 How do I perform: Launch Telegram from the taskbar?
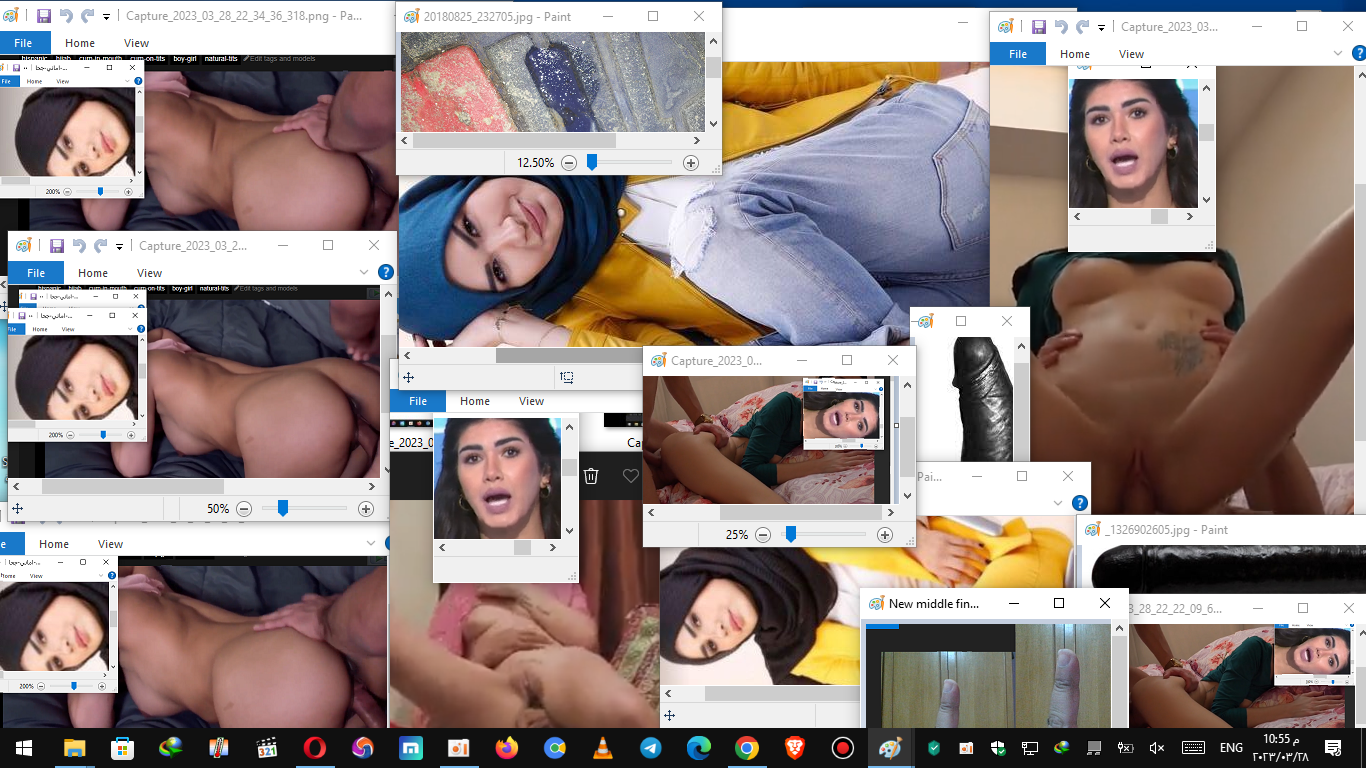(651, 747)
